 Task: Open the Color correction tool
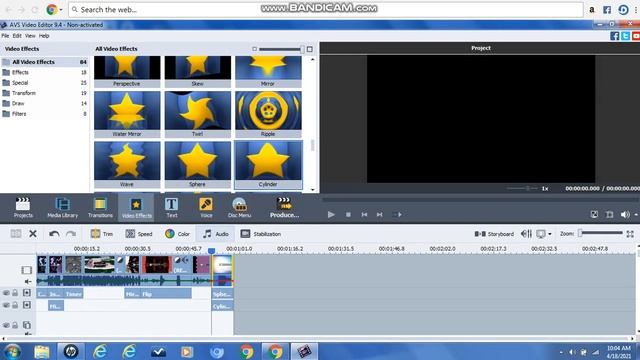[x=177, y=234]
